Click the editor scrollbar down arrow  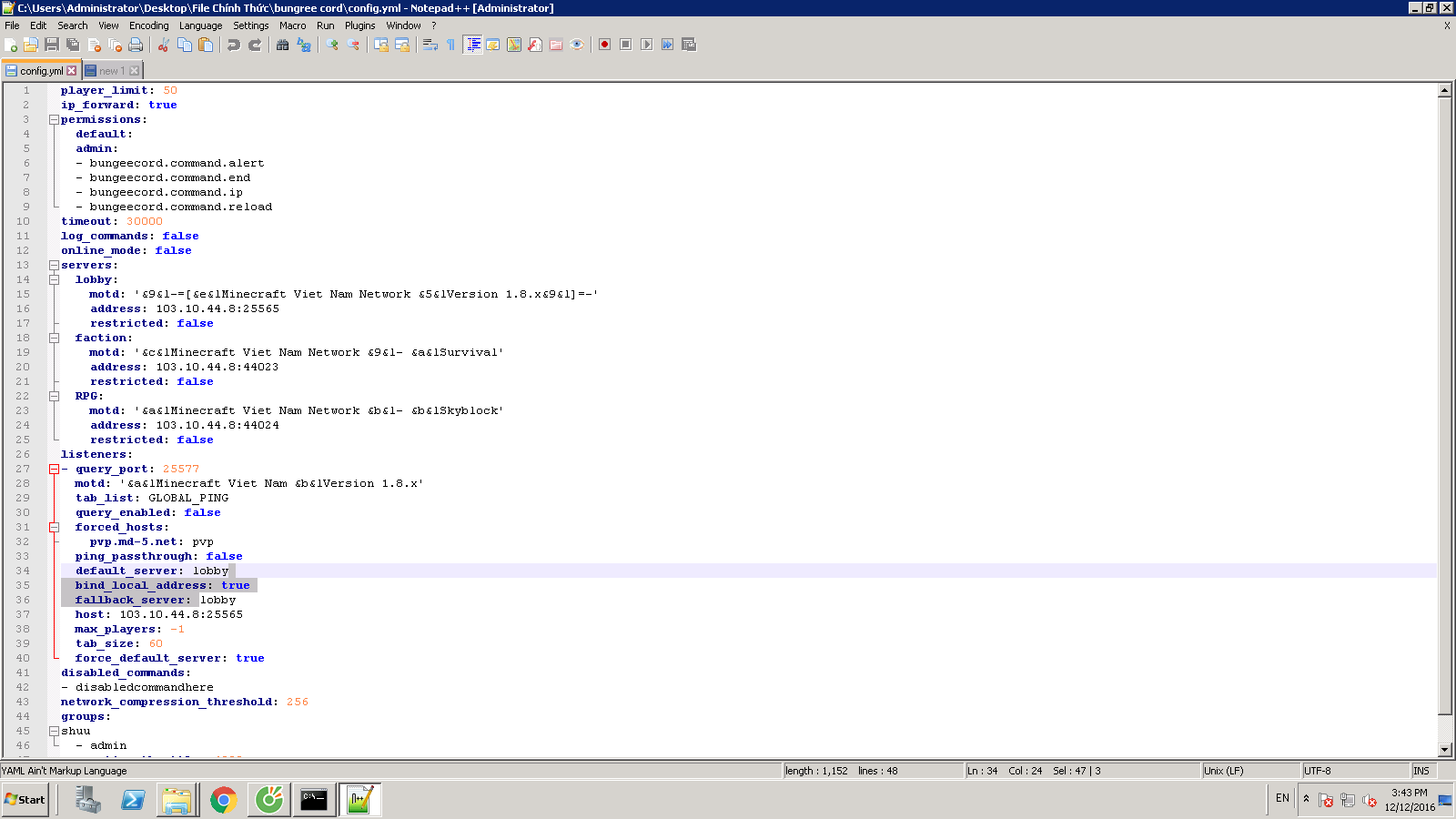tap(1445, 750)
